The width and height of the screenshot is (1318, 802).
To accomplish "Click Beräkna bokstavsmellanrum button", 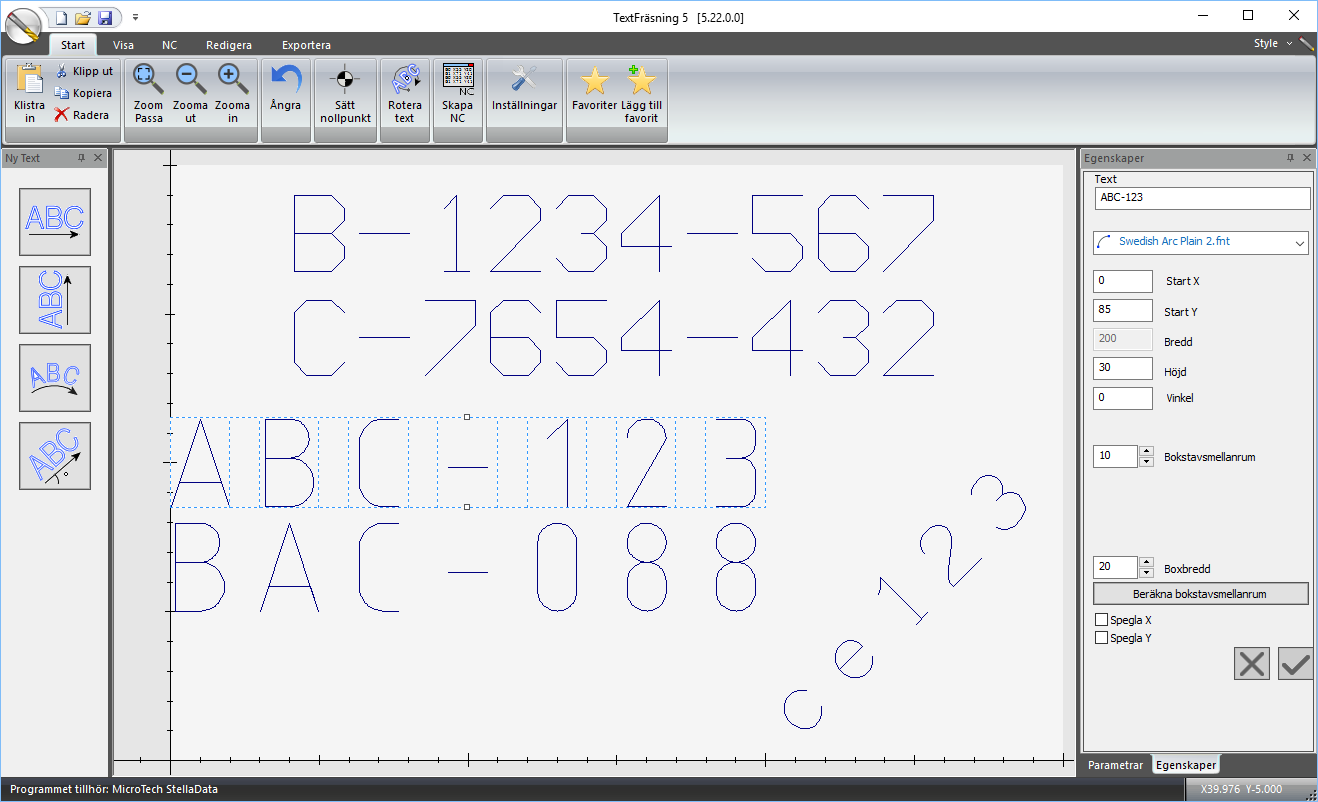I will coord(1200,594).
